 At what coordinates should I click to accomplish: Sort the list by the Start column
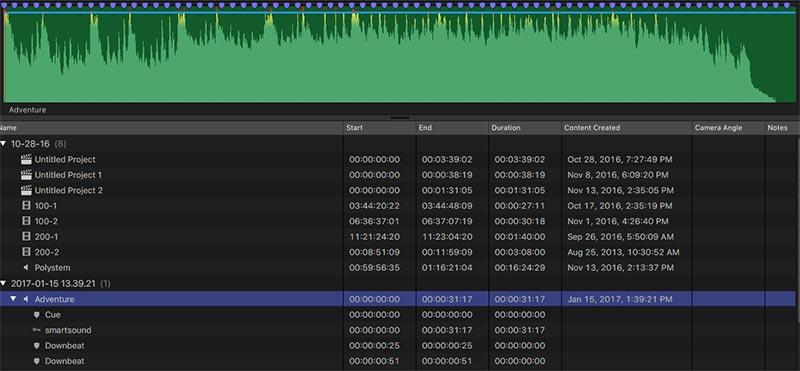tap(380, 128)
